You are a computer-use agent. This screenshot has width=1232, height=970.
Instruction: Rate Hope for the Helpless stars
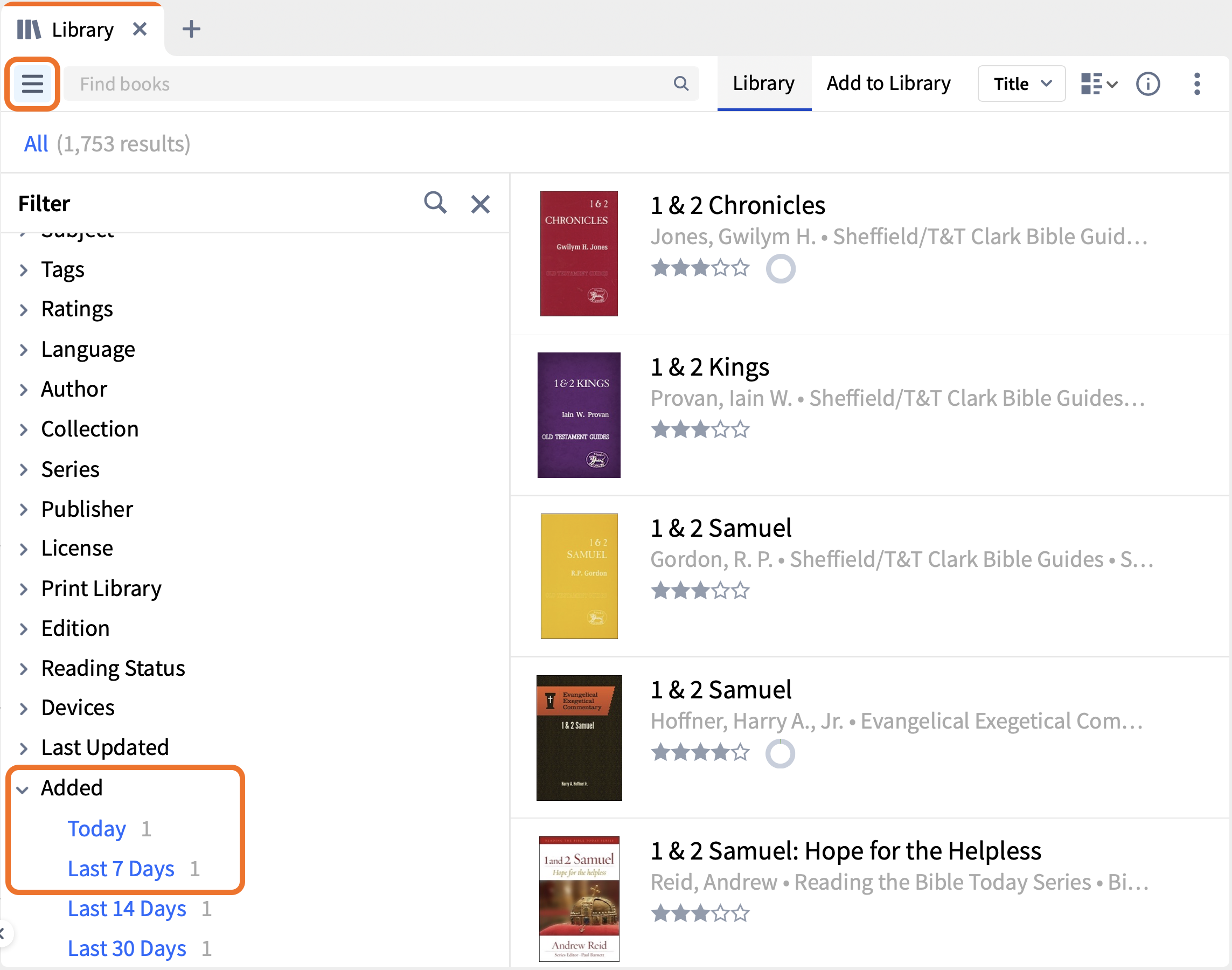(700, 914)
